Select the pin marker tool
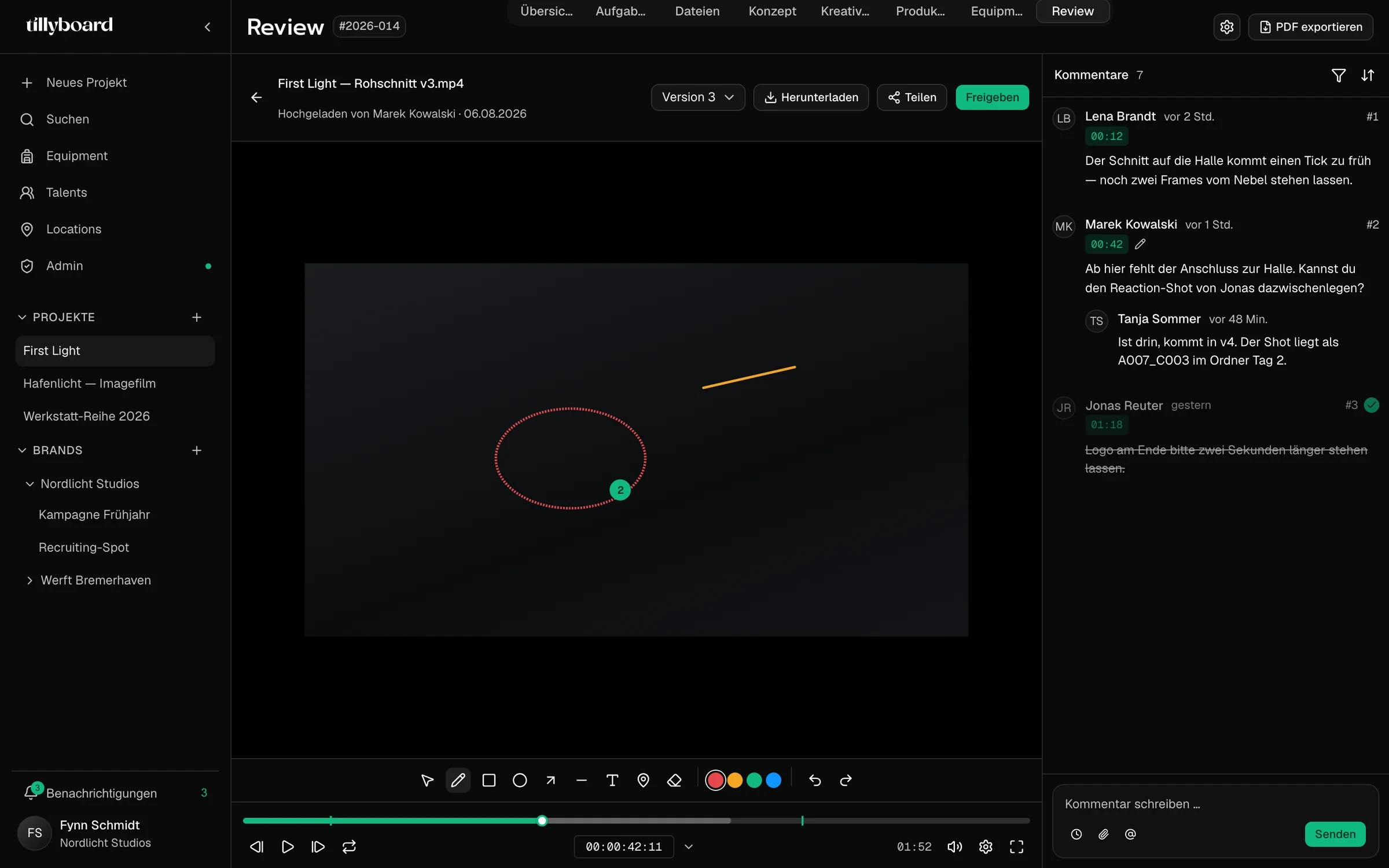This screenshot has height=868, width=1389. coord(643,781)
